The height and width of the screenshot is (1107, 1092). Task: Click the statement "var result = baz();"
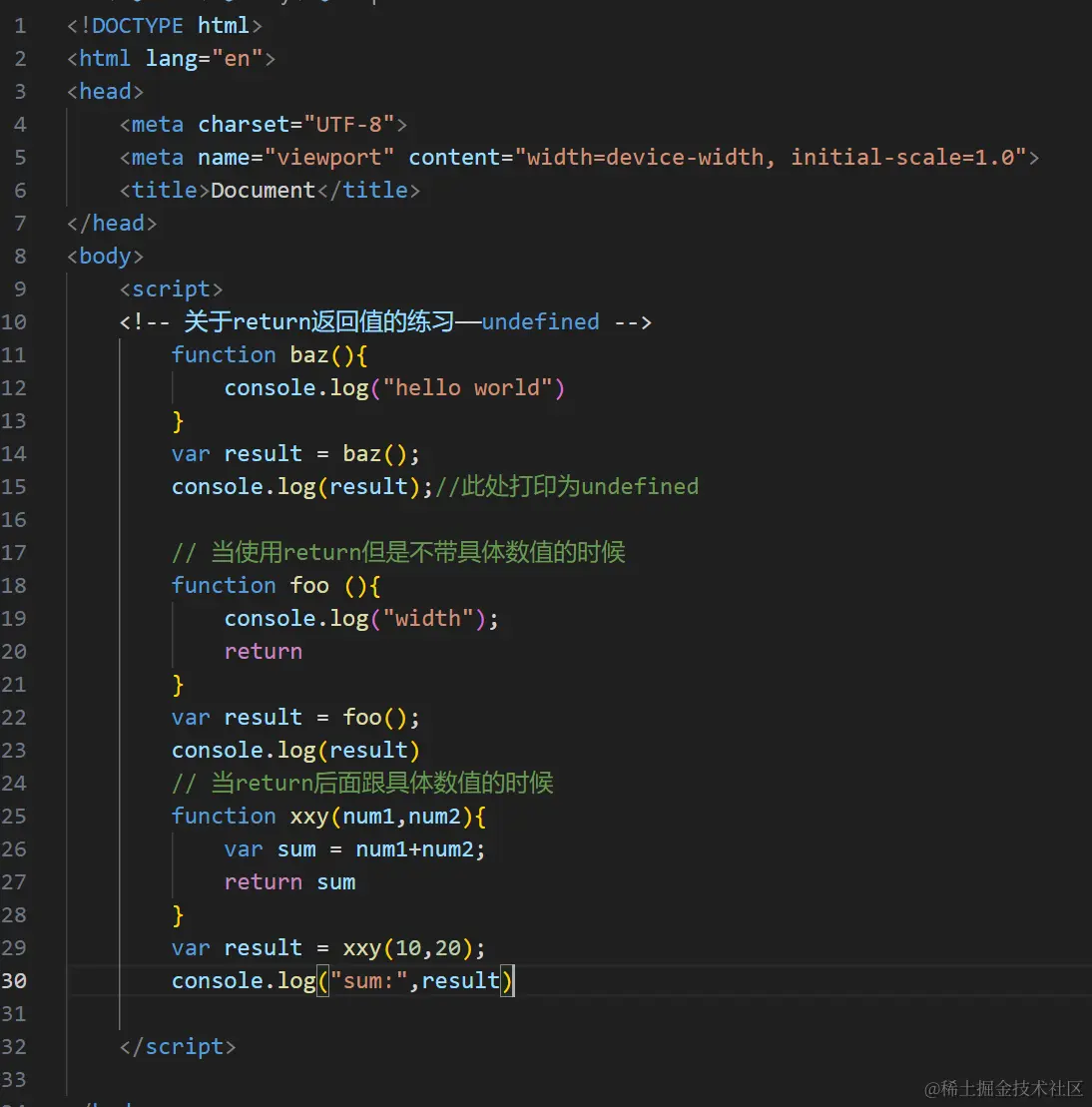coord(295,454)
